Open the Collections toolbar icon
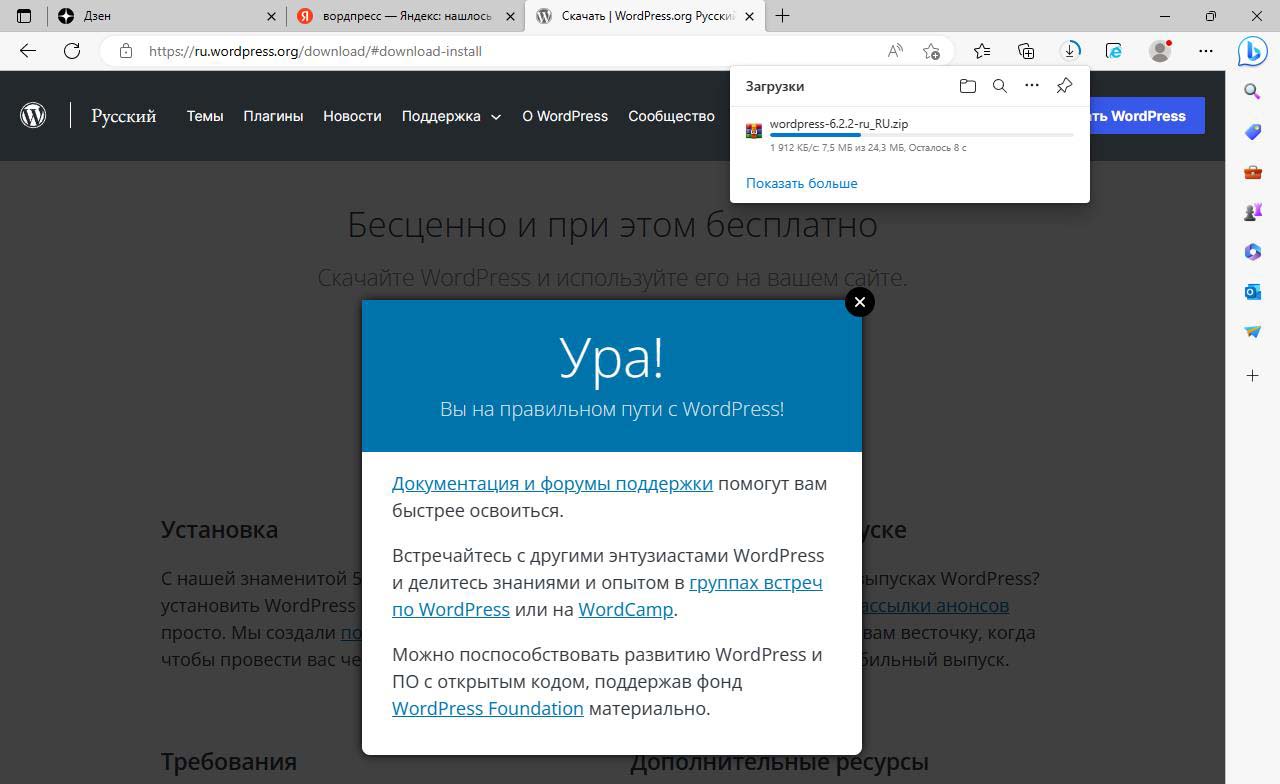Image resolution: width=1280 pixels, height=784 pixels. (1026, 51)
